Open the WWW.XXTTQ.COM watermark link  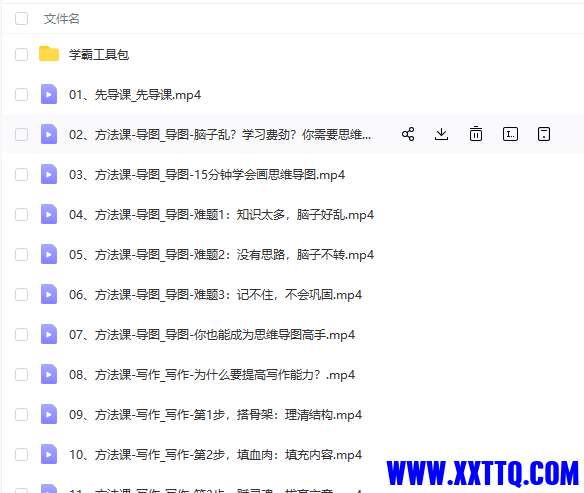[x=482, y=473]
